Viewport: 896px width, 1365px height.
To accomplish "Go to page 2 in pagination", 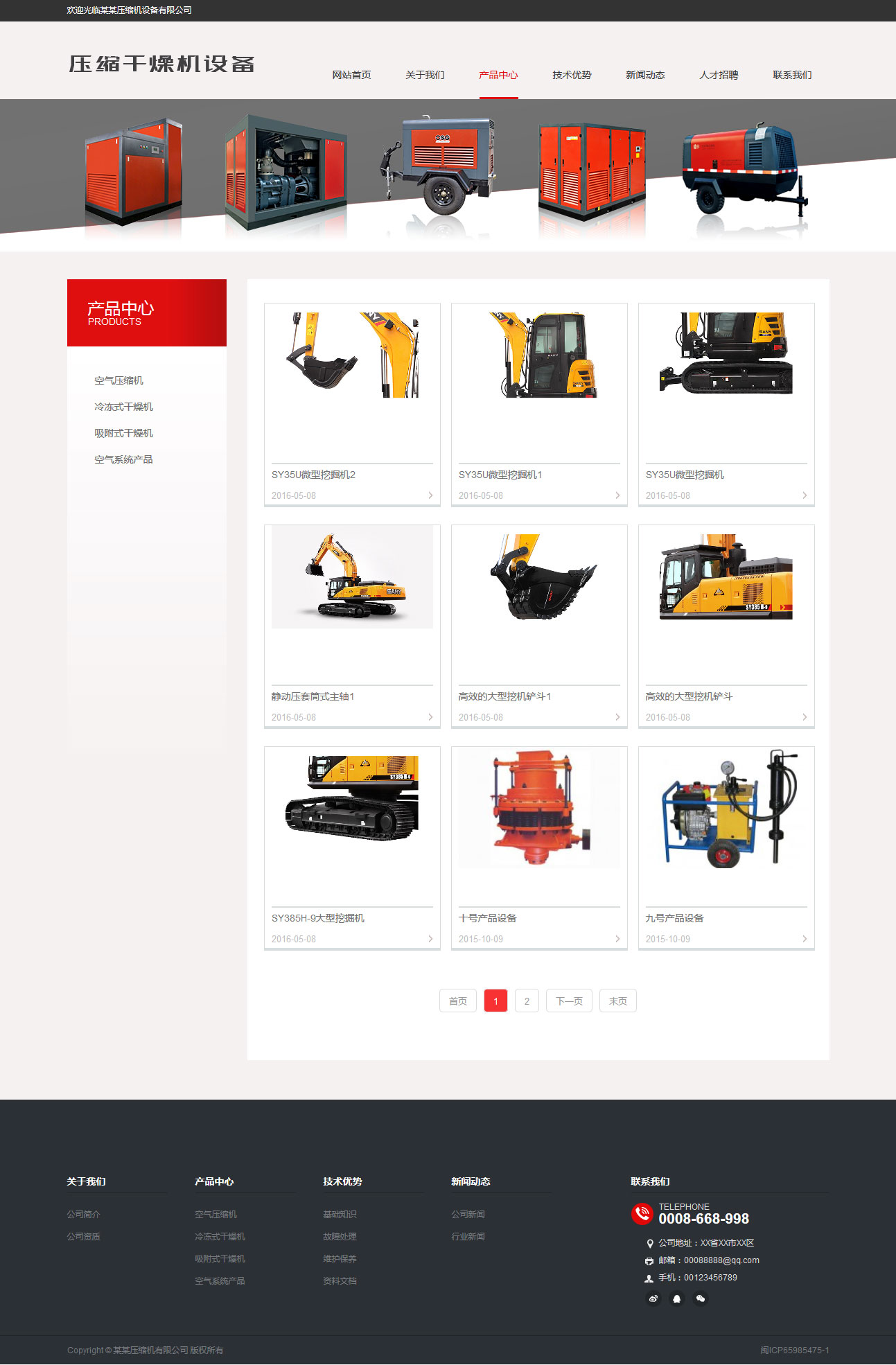I will coord(527,1001).
